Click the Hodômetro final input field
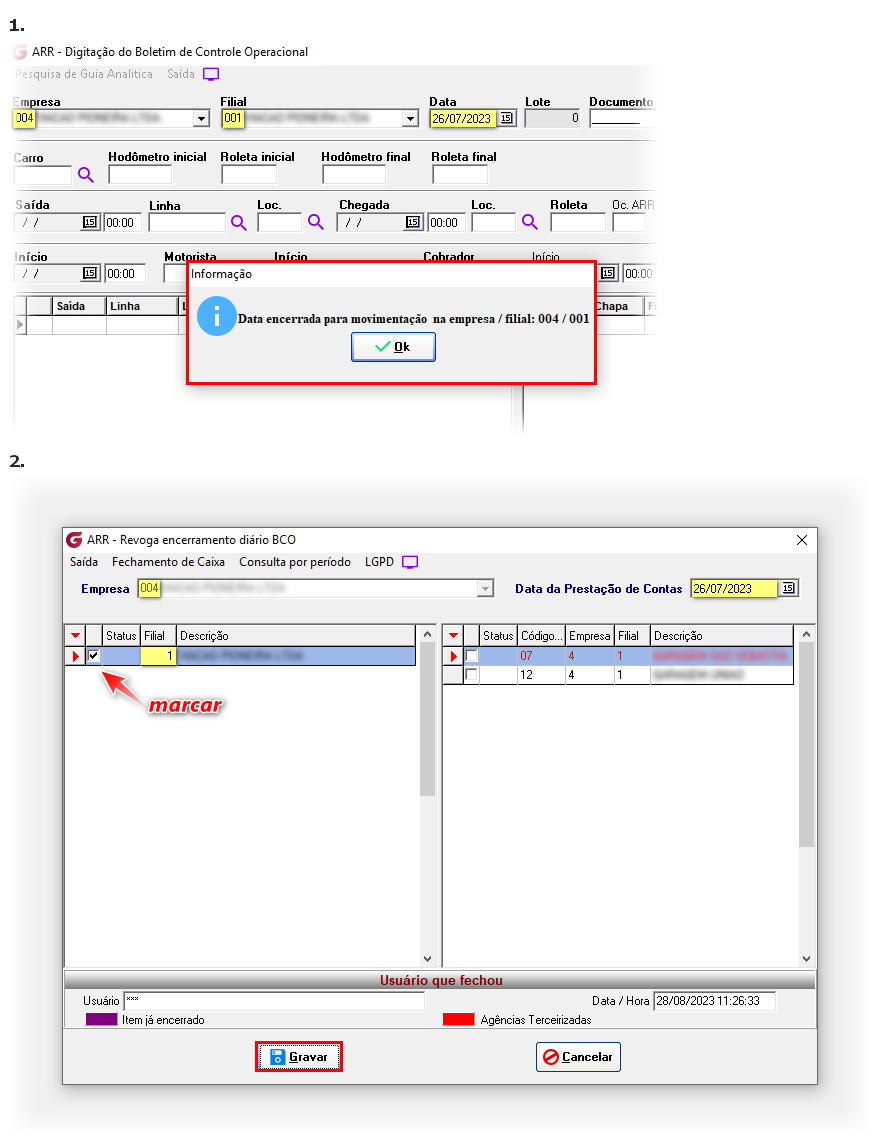Screen dimensions: 880x1146 point(354,175)
